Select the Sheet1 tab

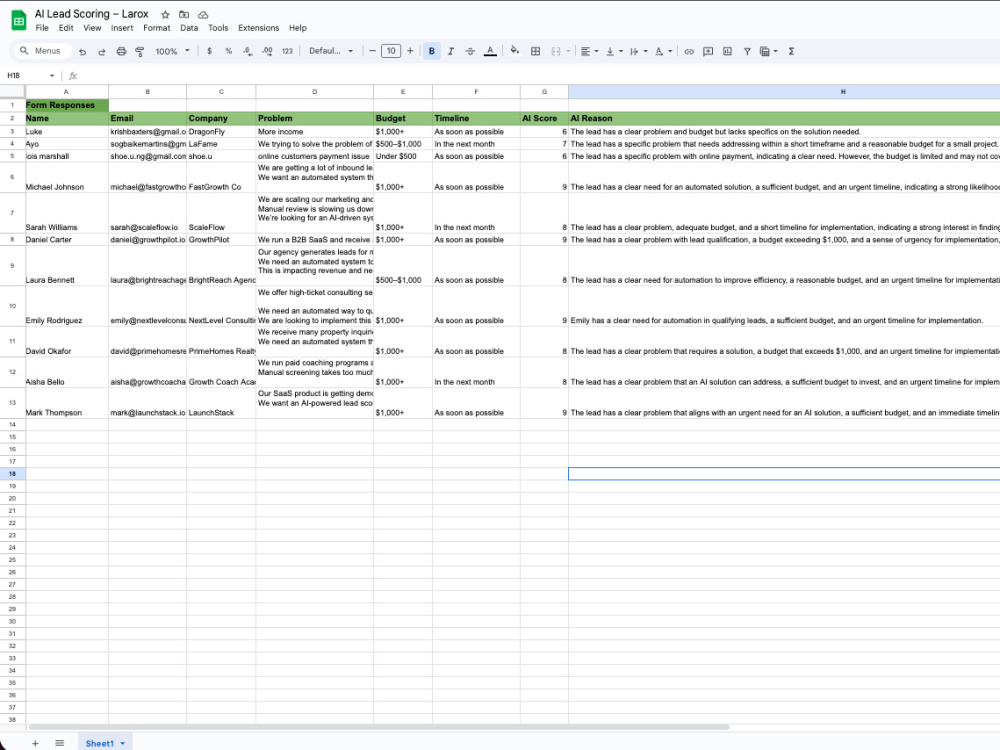click(x=105, y=743)
